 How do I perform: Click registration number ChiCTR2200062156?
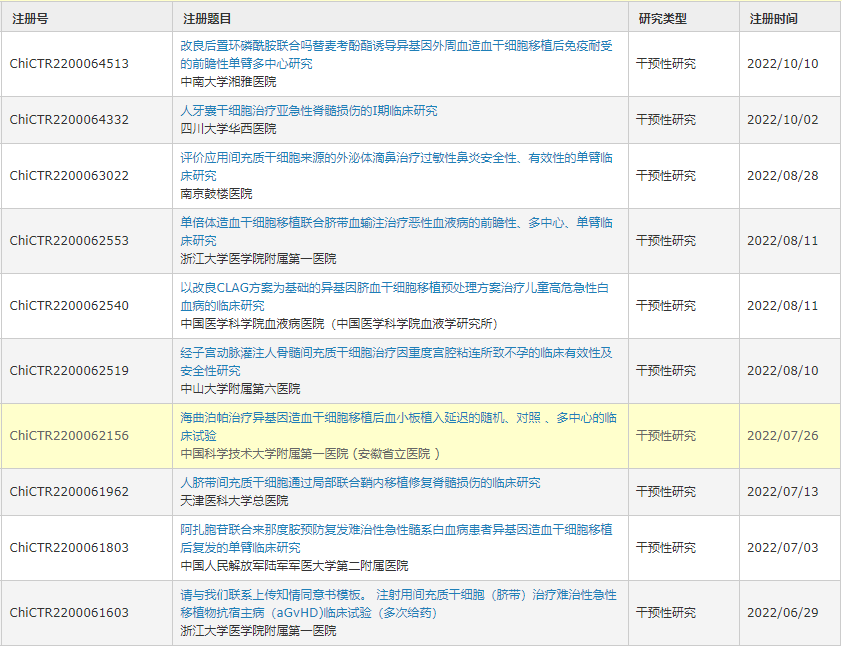click(68, 435)
